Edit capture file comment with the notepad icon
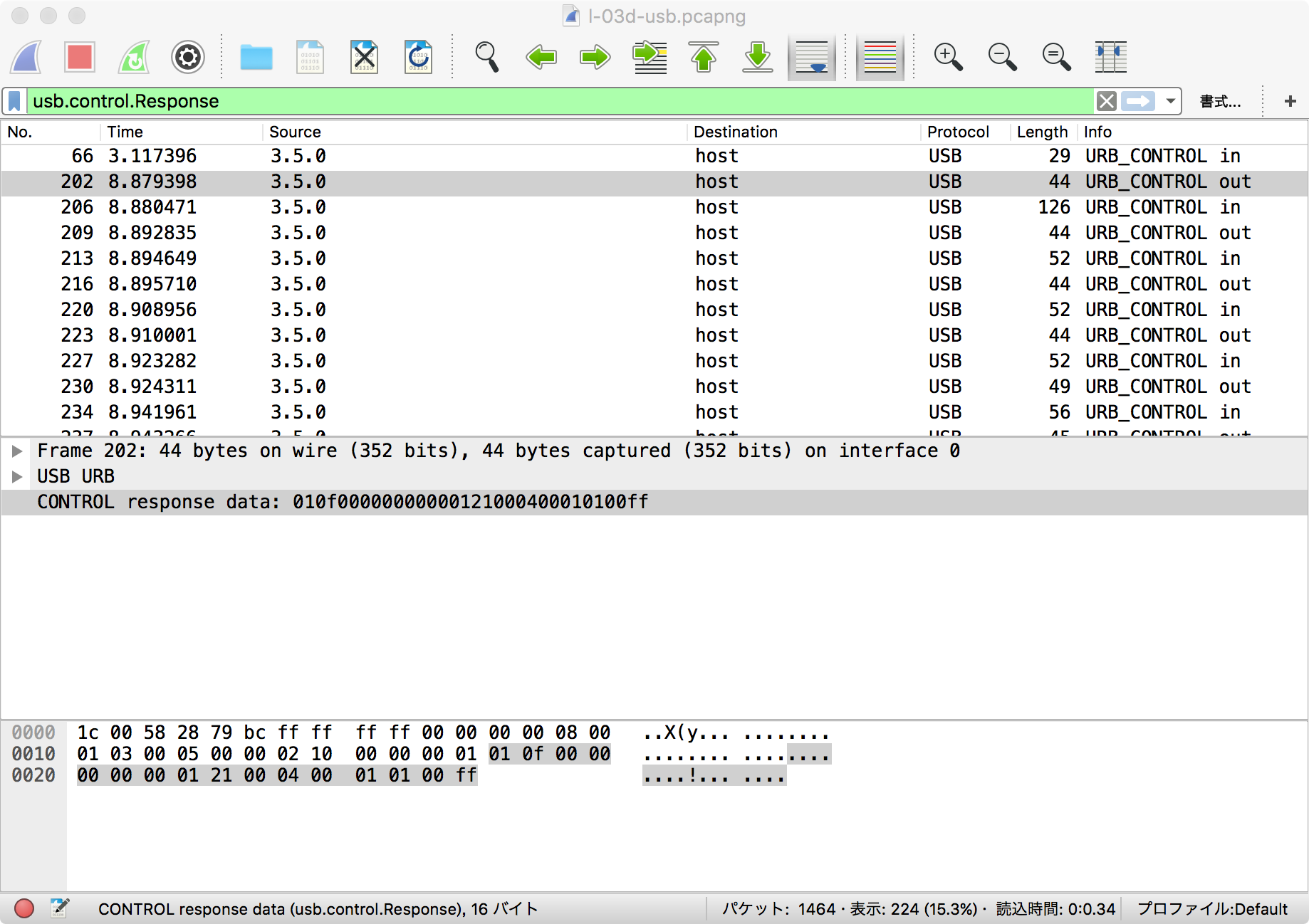 pos(60,908)
